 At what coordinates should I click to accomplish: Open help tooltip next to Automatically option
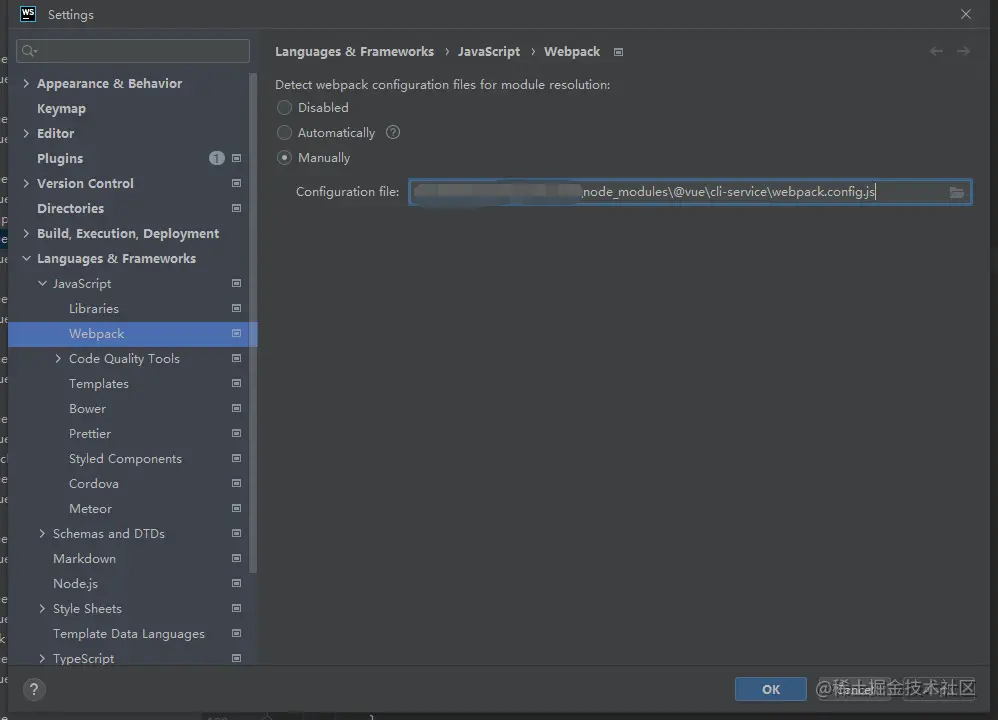(393, 132)
